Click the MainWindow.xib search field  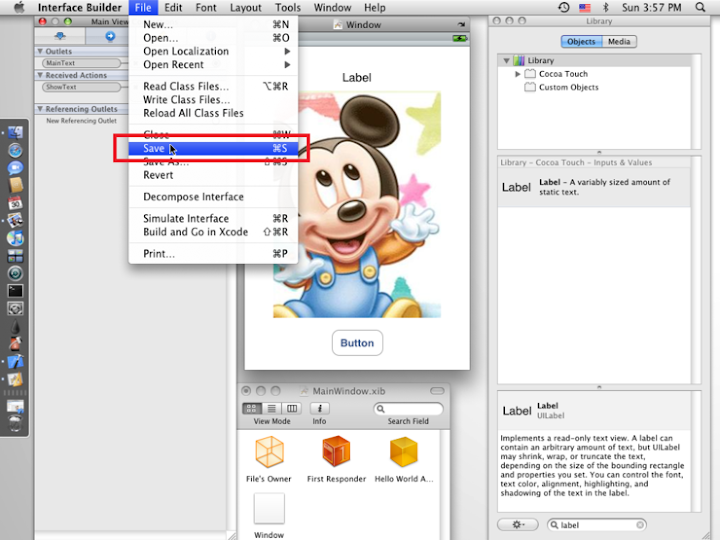click(x=408, y=408)
